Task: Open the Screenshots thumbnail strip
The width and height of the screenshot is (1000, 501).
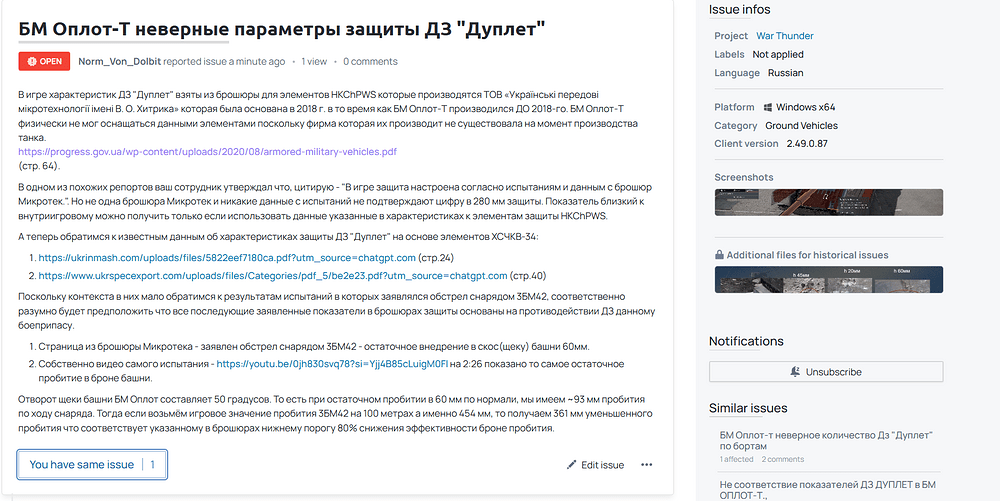Action: click(x=828, y=202)
